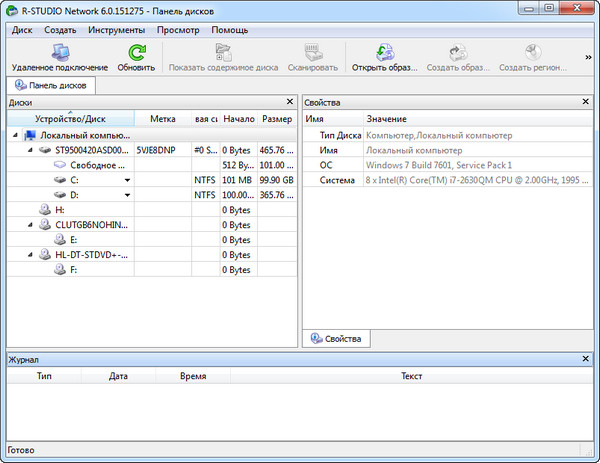Collapse the ST9500420AS hard drive node
The image size is (600, 463).
pos(31,150)
